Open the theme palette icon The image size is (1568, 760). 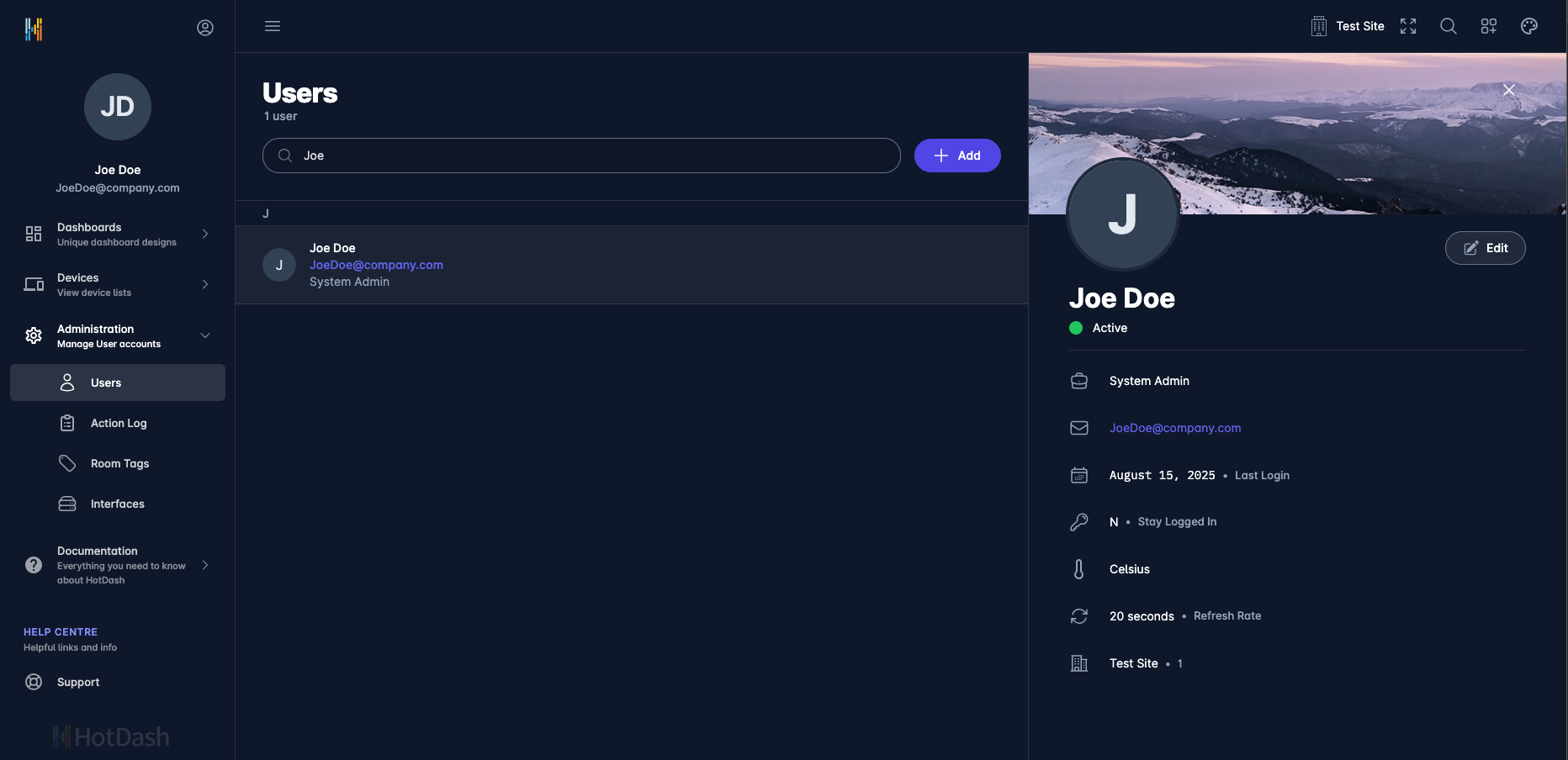1528,26
